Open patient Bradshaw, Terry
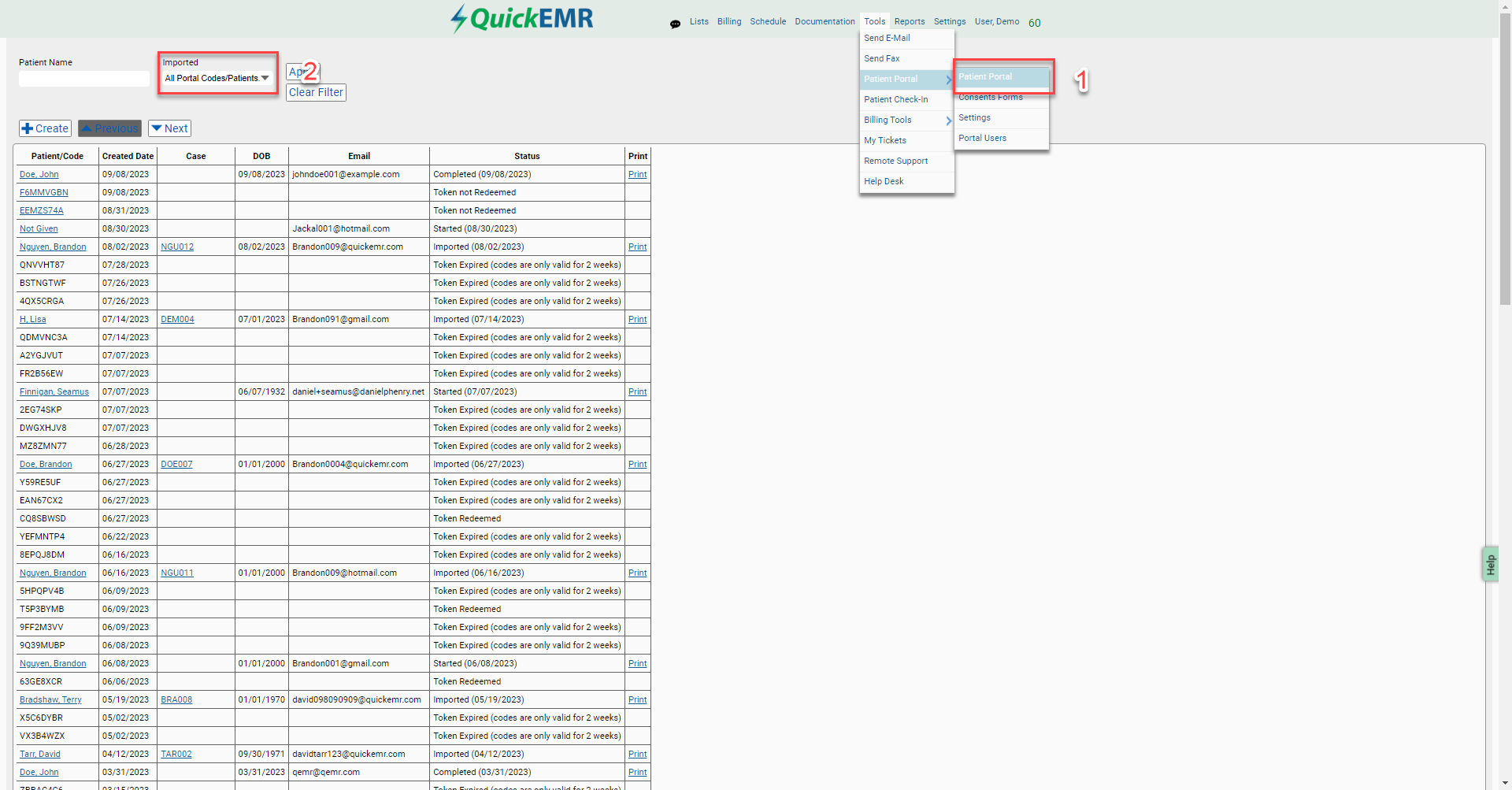Viewport: 1512px width, 790px height. (50, 699)
